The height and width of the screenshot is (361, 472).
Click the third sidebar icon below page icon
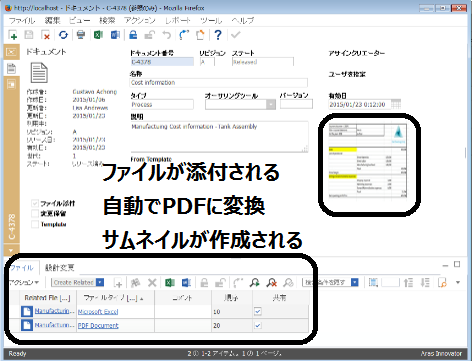11,84
